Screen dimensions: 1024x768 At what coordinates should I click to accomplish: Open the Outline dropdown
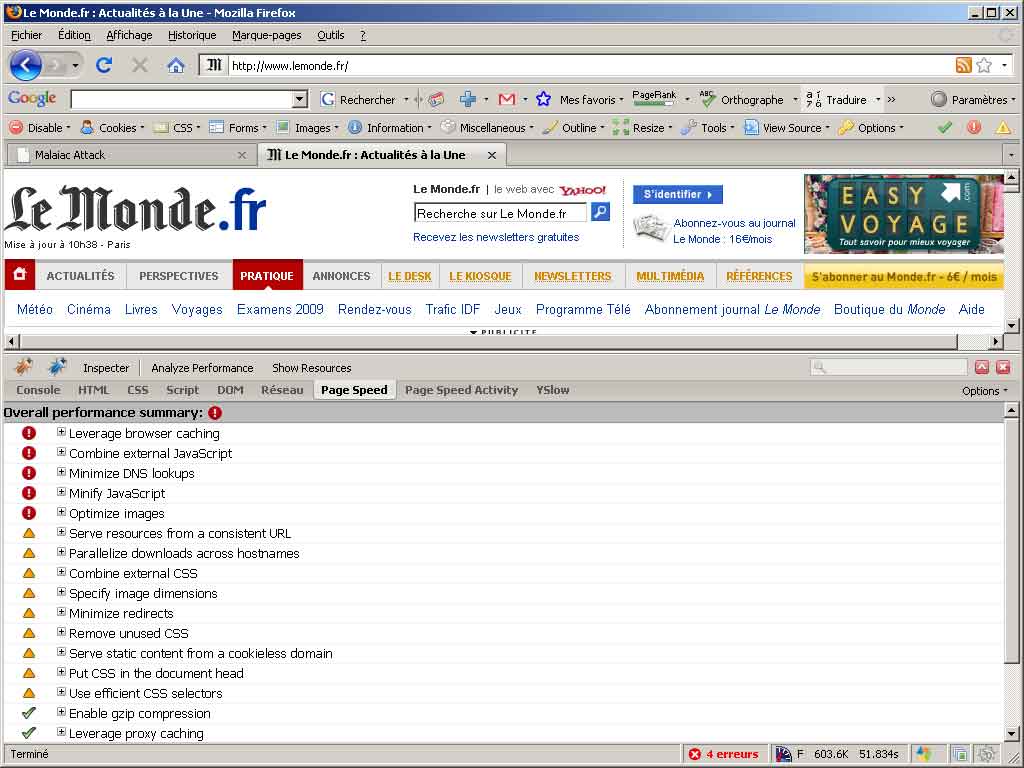573,127
